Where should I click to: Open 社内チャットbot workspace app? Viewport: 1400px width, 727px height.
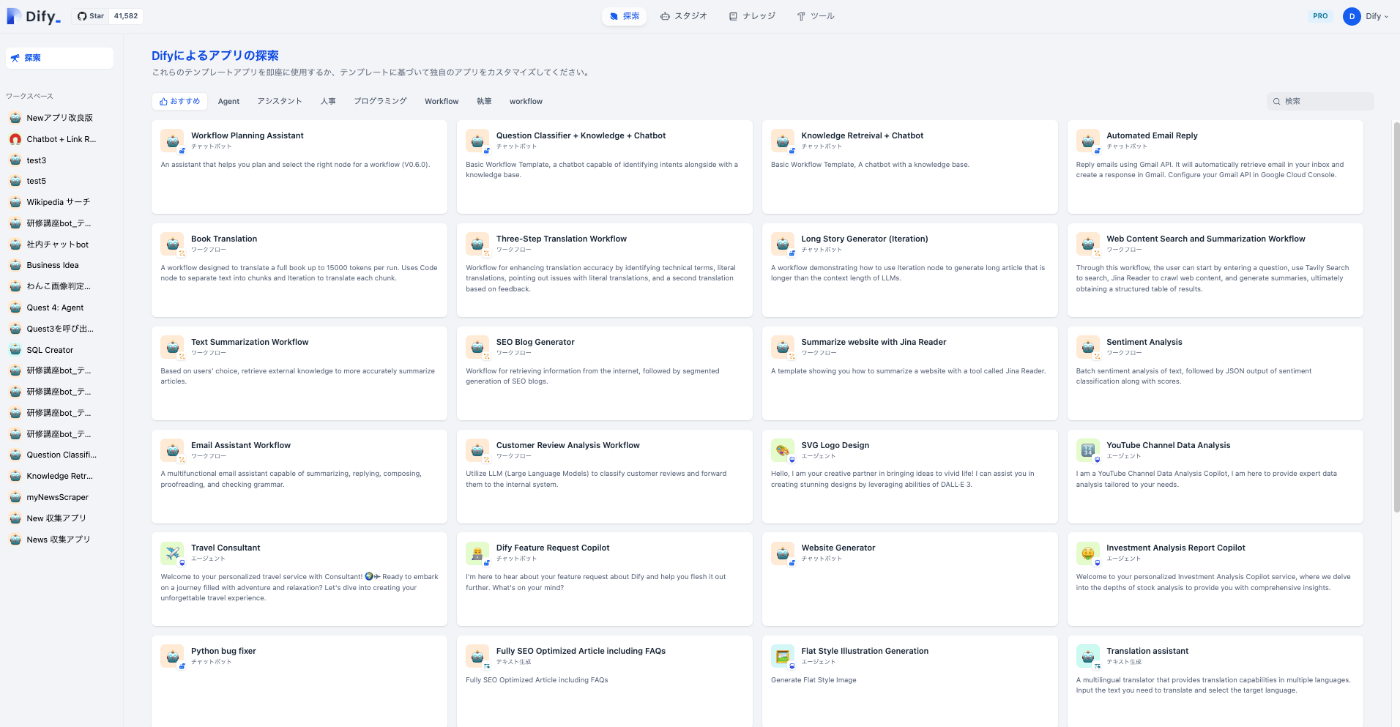pyautogui.click(x=59, y=244)
